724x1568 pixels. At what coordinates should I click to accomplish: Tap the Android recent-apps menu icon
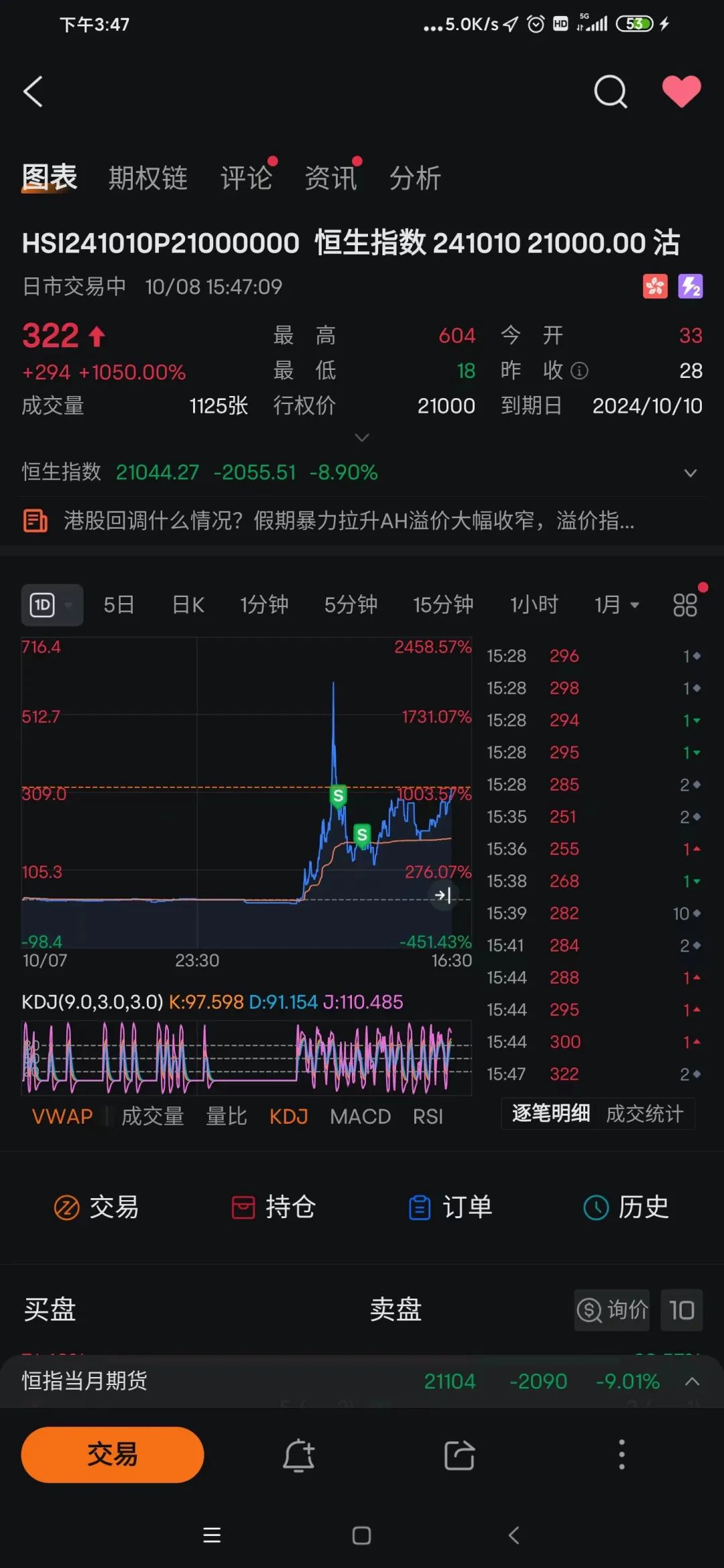click(212, 1535)
